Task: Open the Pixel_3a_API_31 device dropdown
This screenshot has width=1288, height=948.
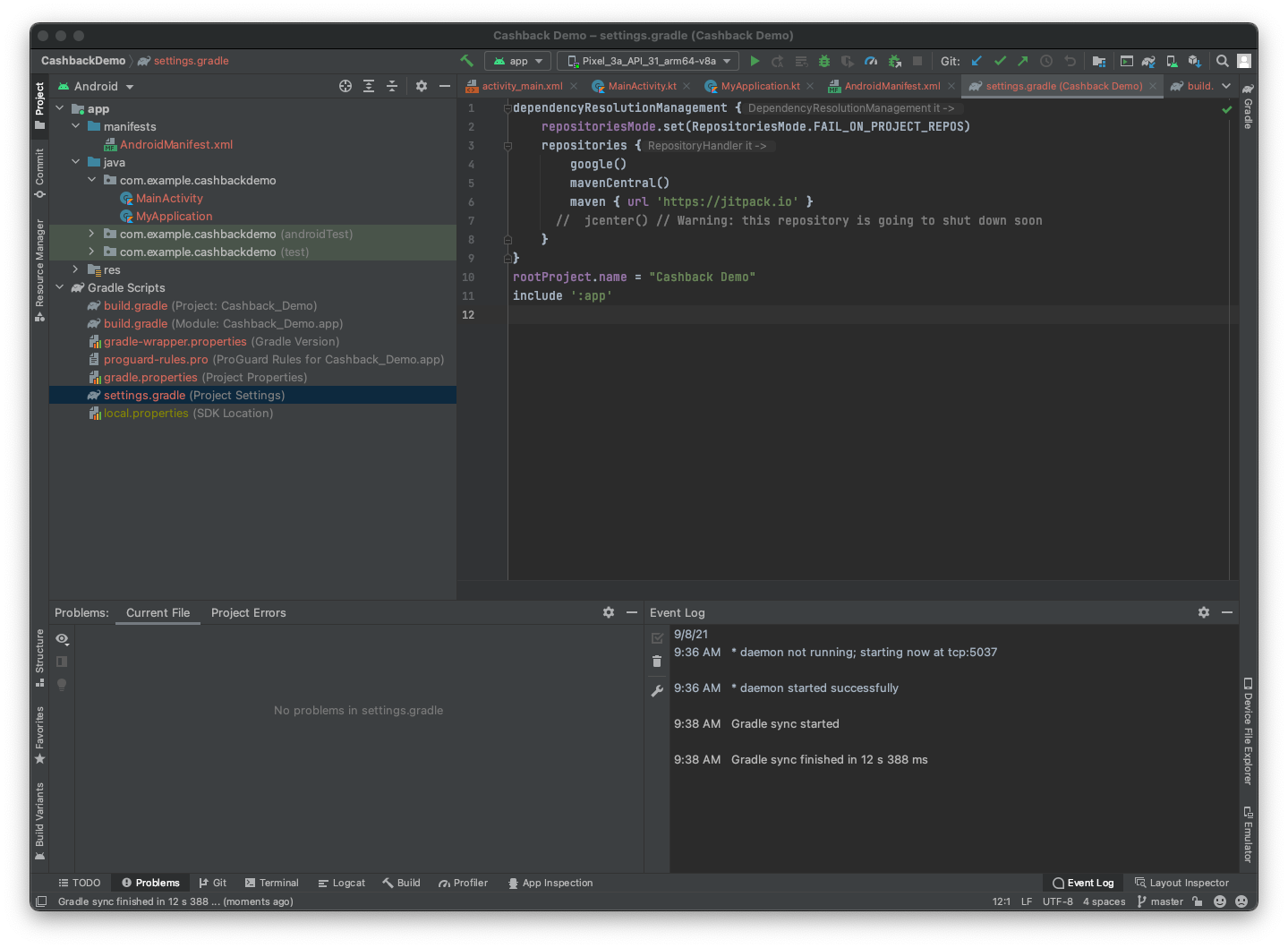Action: [x=649, y=61]
